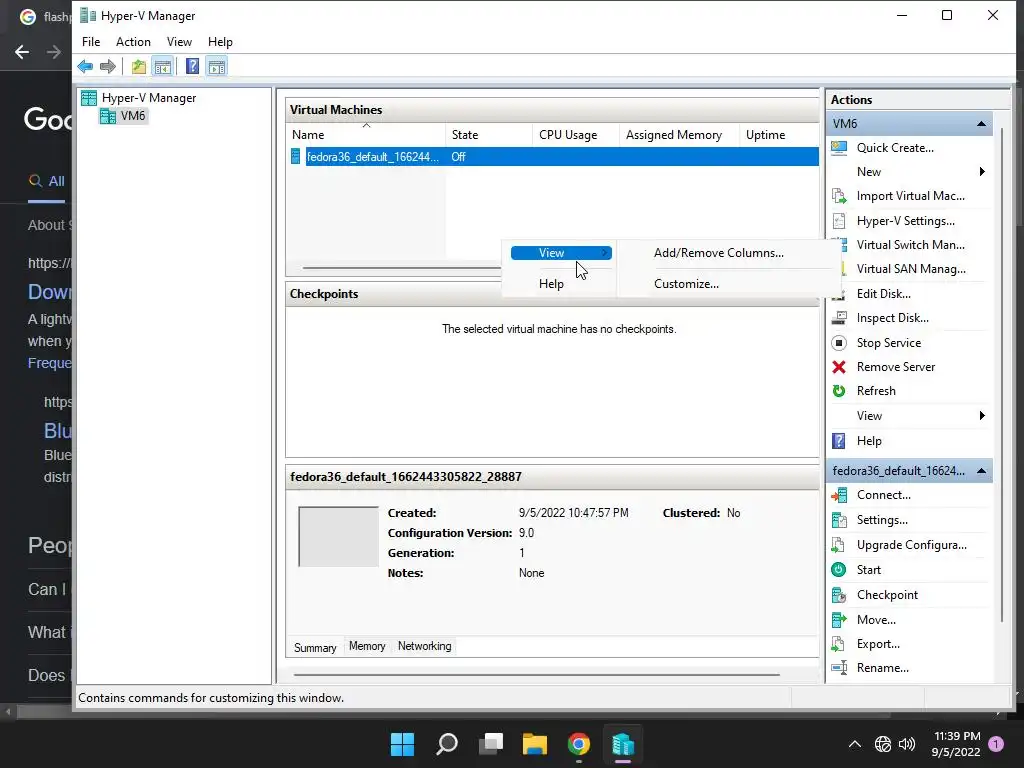Screen dimensions: 1024x768
Task: Open the taskbar clock and date
Action: 956,744
